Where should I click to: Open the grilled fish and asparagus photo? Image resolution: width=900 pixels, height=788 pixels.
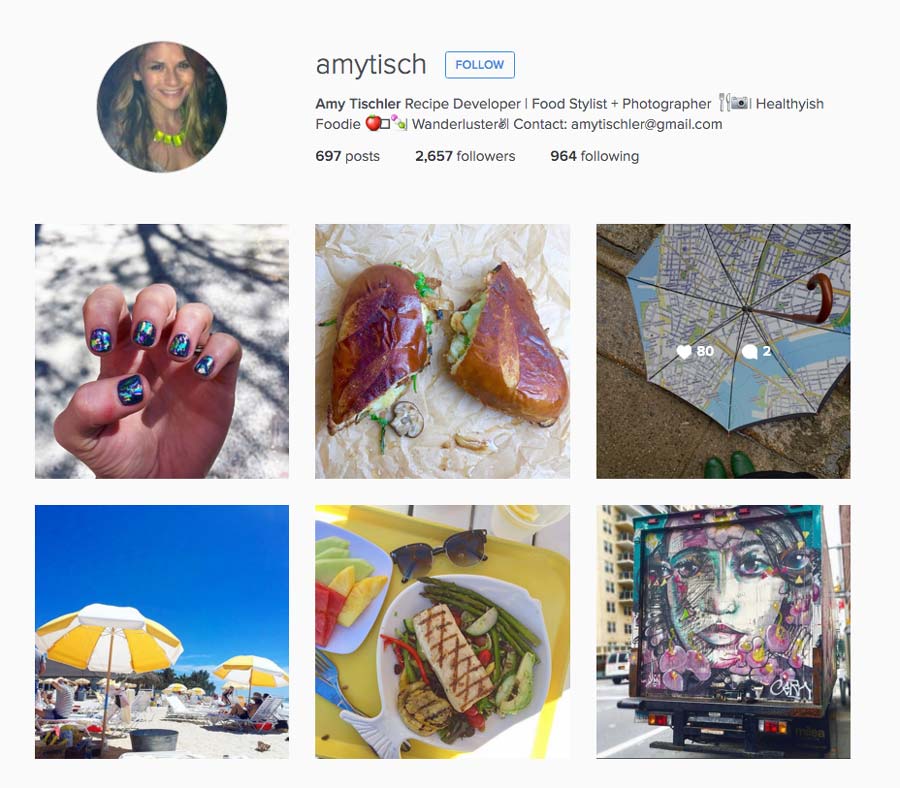pos(443,632)
